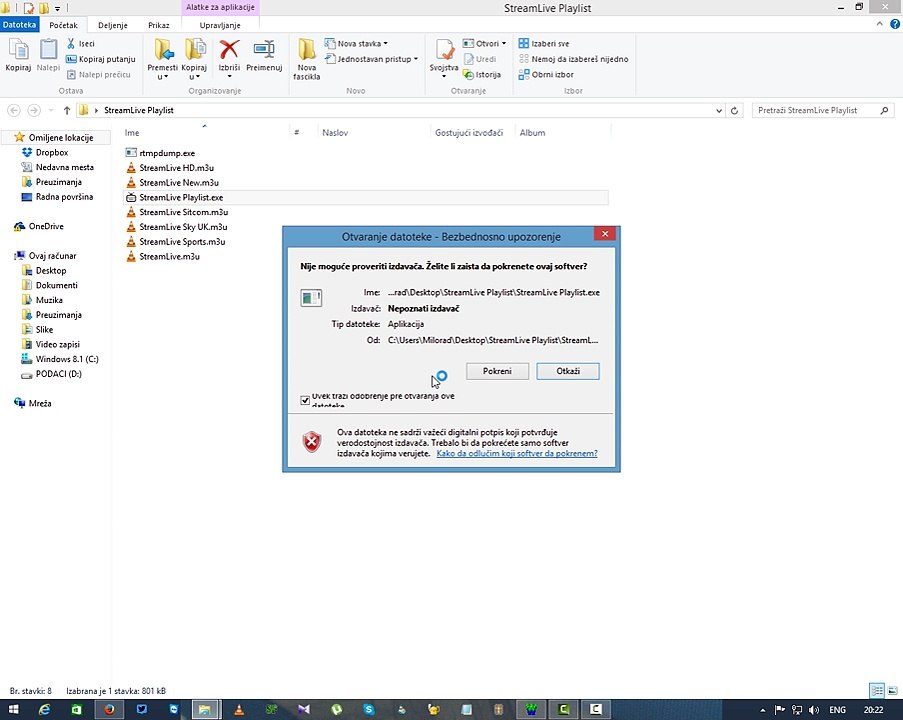This screenshot has height=720, width=903.
Task: Open Dropbox in the navigation pane
Action: tap(45, 152)
